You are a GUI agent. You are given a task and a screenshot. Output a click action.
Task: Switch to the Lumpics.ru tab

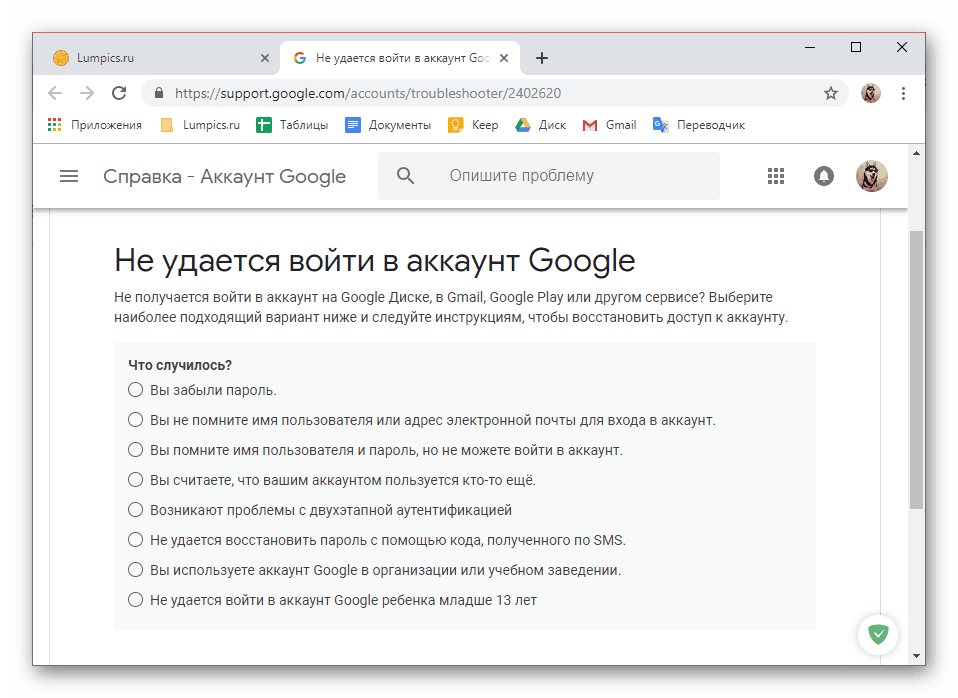click(150, 58)
